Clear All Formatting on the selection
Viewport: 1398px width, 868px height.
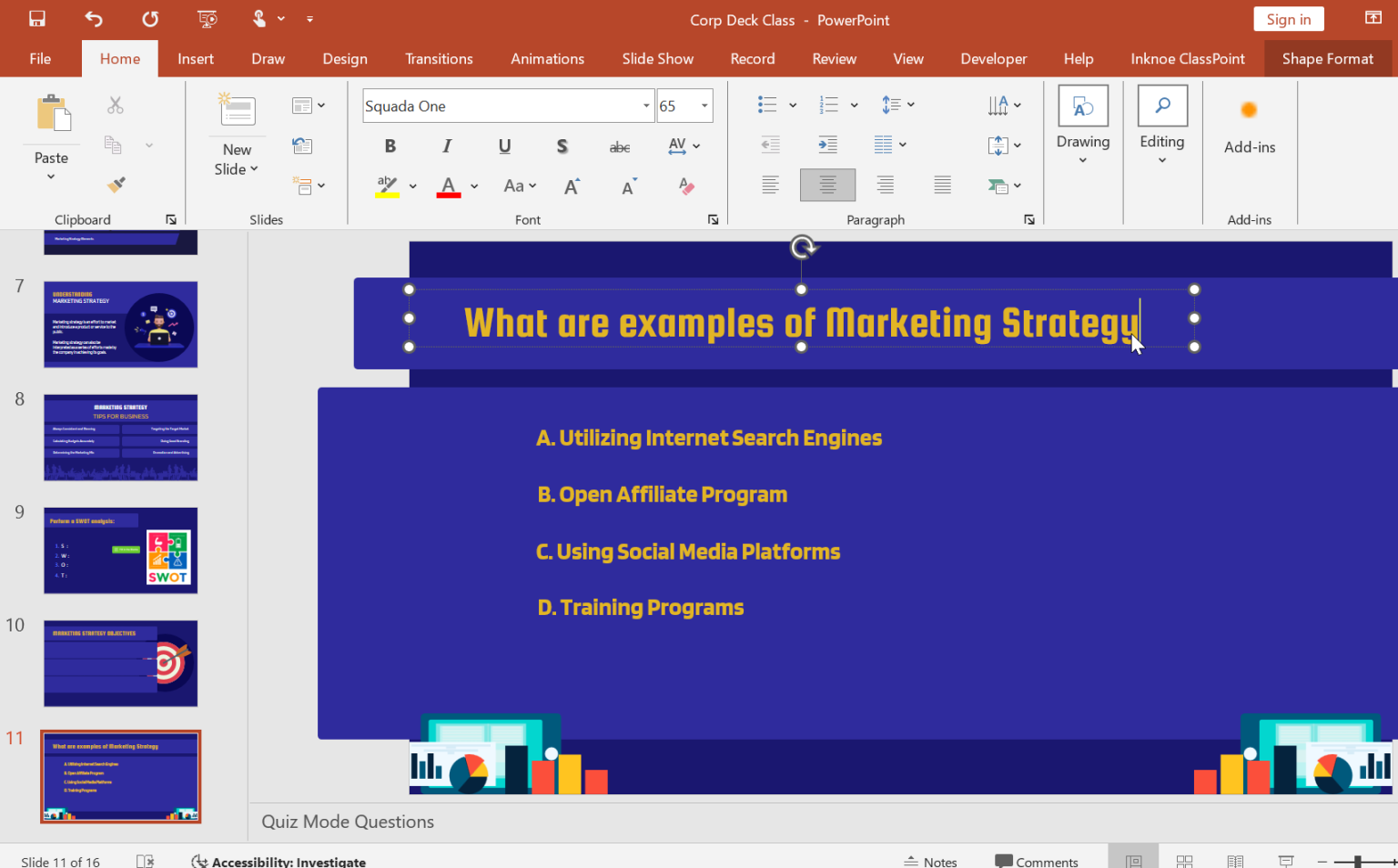686,185
